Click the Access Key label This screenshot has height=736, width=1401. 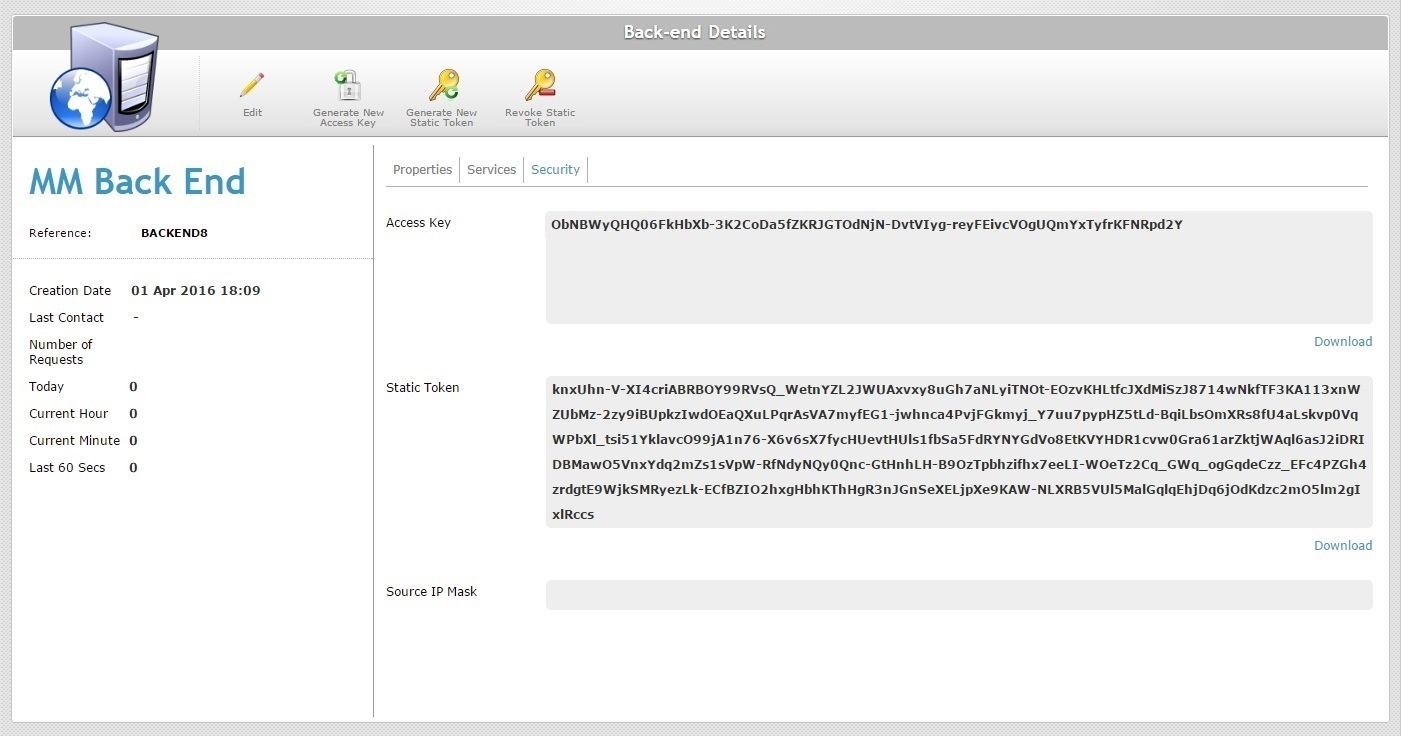tap(418, 223)
